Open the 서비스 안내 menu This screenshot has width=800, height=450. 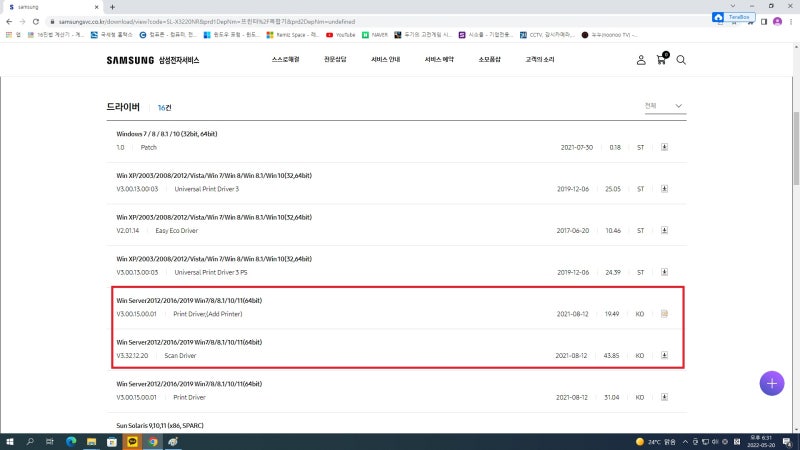[385, 60]
